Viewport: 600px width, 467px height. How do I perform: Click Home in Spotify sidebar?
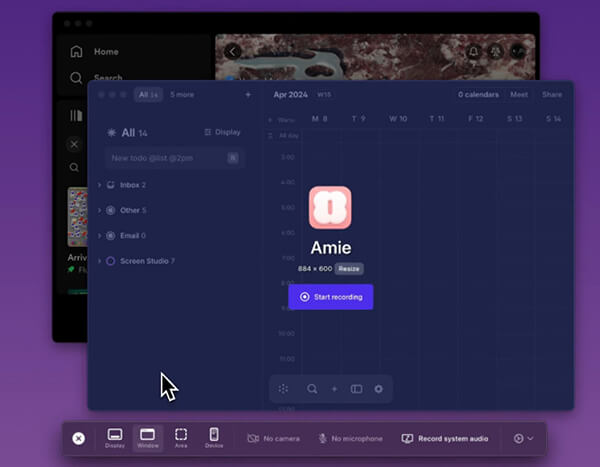[x=106, y=52]
